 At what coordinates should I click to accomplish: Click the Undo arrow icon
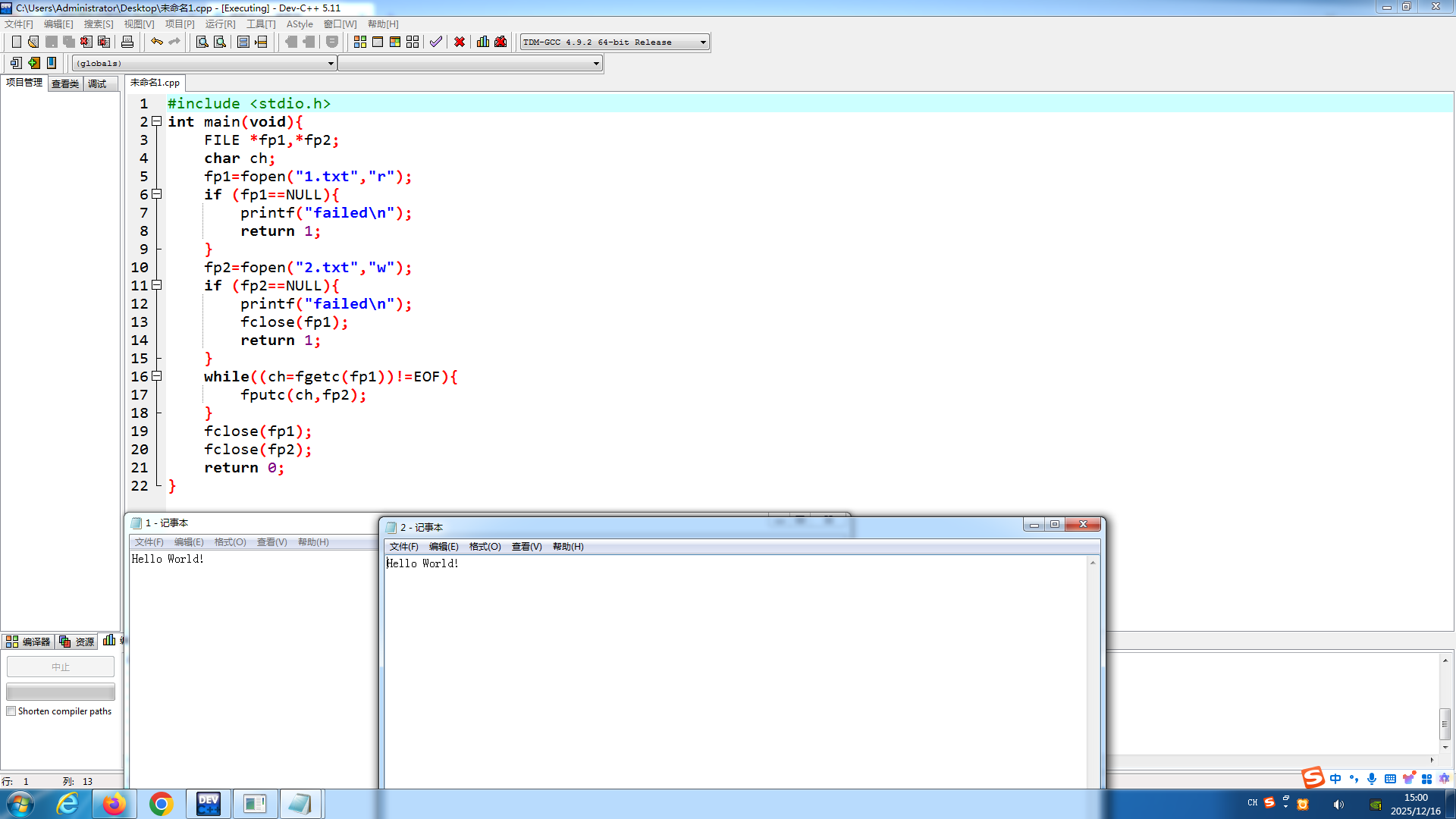(x=156, y=42)
